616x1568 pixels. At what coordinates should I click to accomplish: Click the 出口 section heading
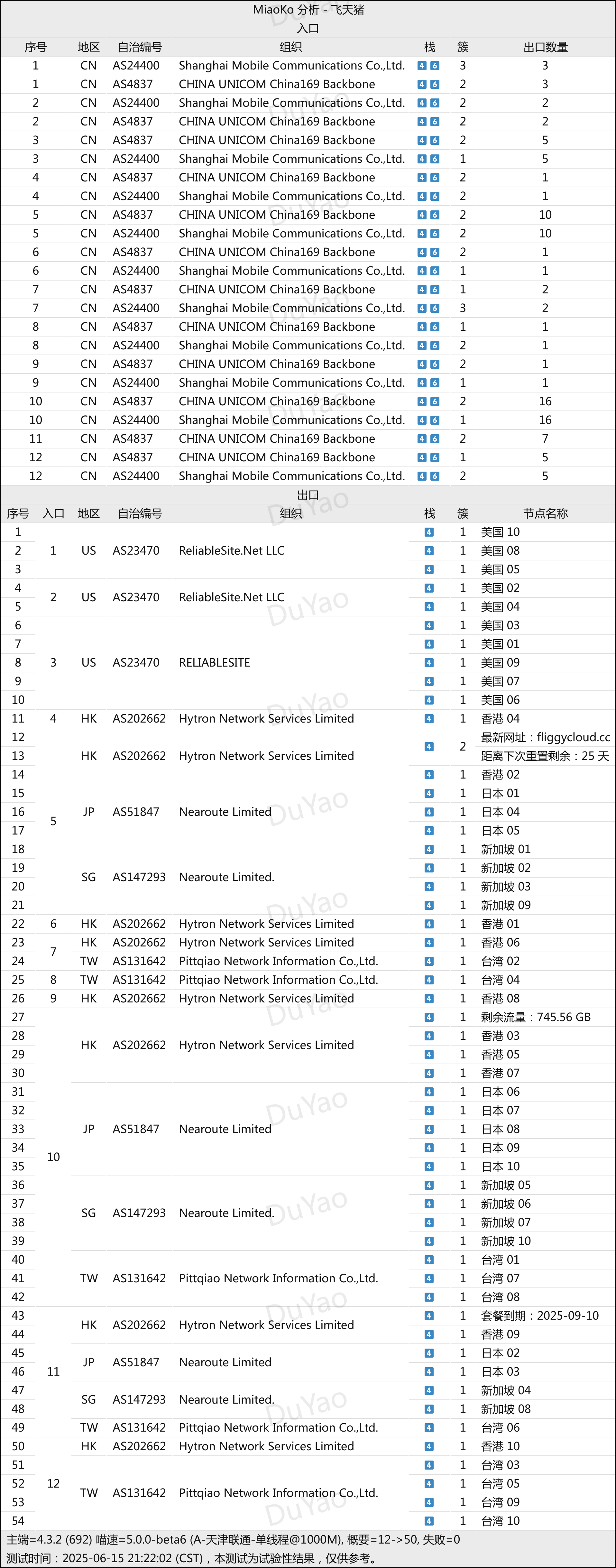click(308, 495)
